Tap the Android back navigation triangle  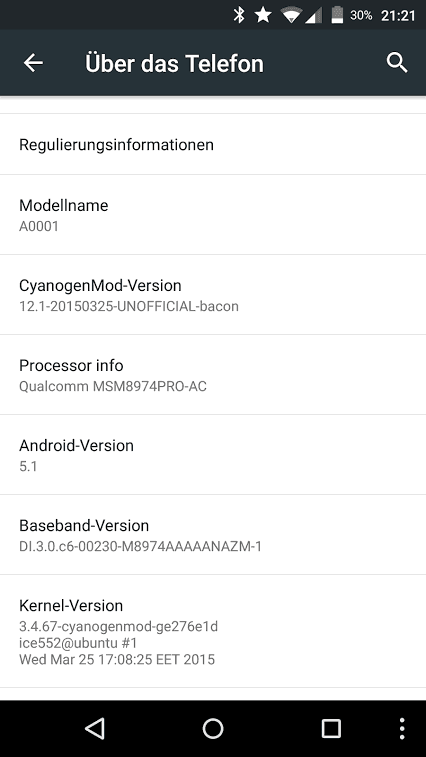[95, 728]
